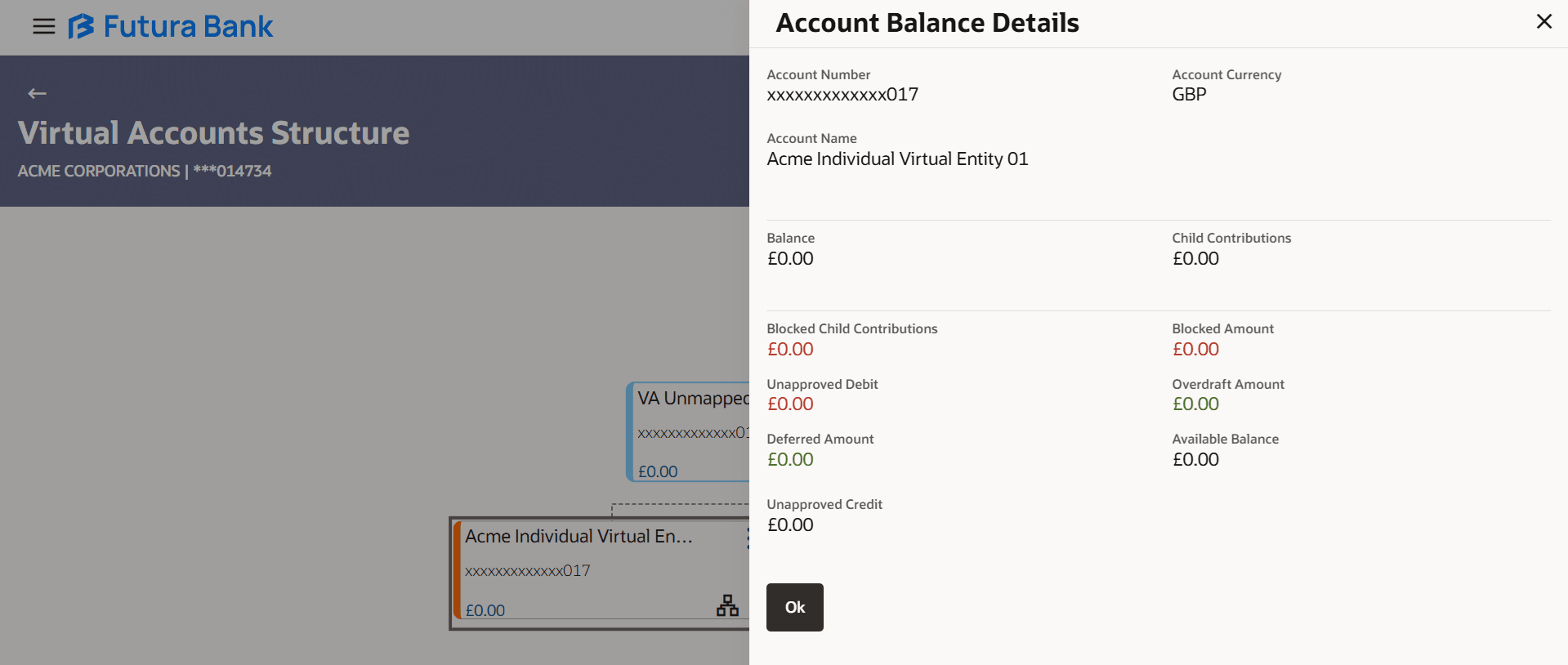The width and height of the screenshot is (1568, 665).
Task: Click the blue color bar on VA Unmapped node
Action: (630, 431)
